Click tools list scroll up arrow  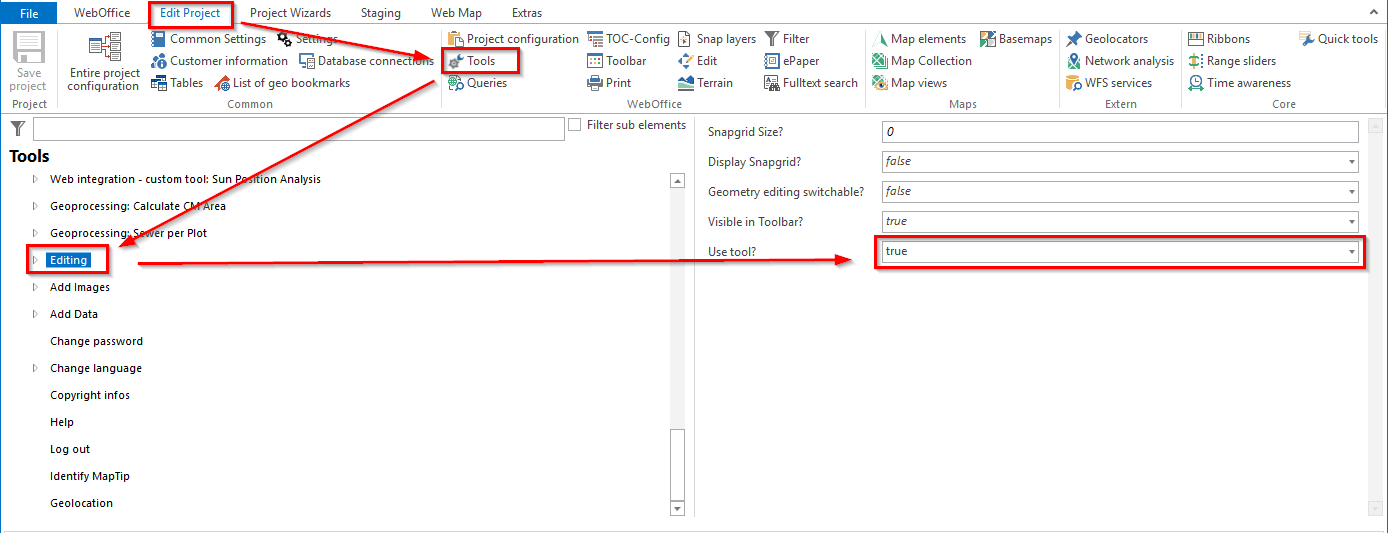pos(677,181)
